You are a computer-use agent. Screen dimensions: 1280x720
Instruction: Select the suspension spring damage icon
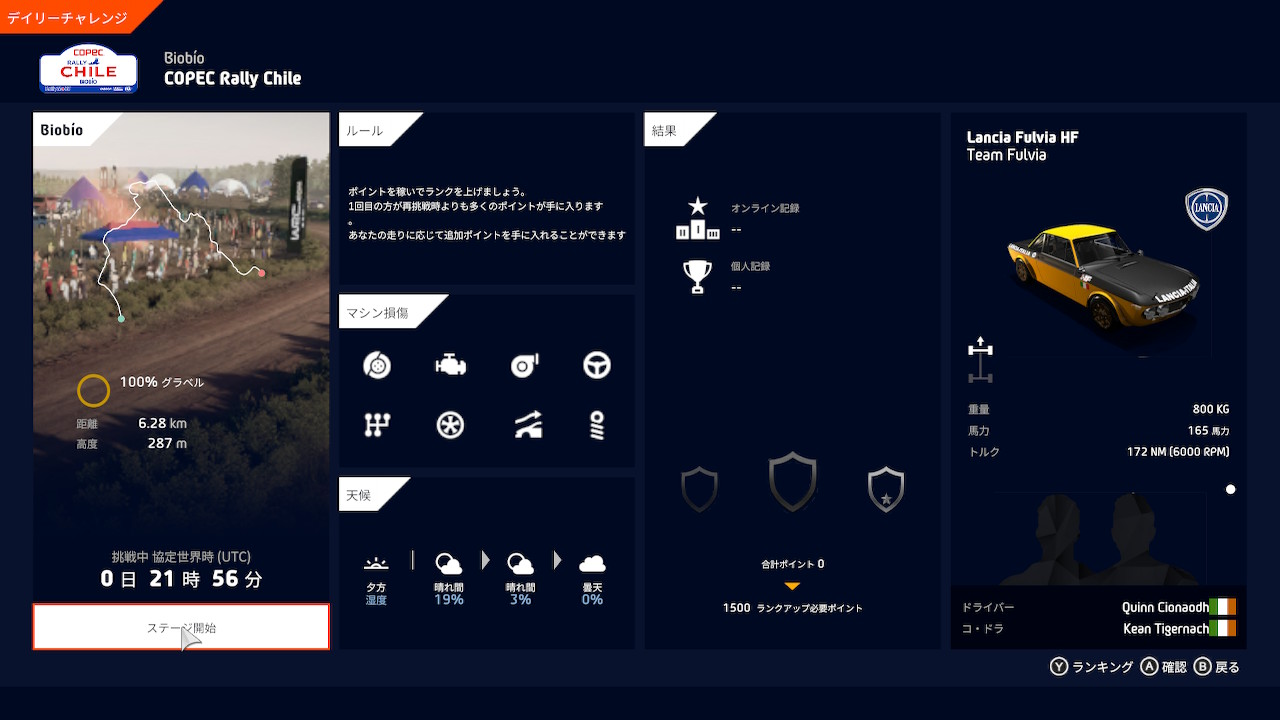tap(597, 425)
